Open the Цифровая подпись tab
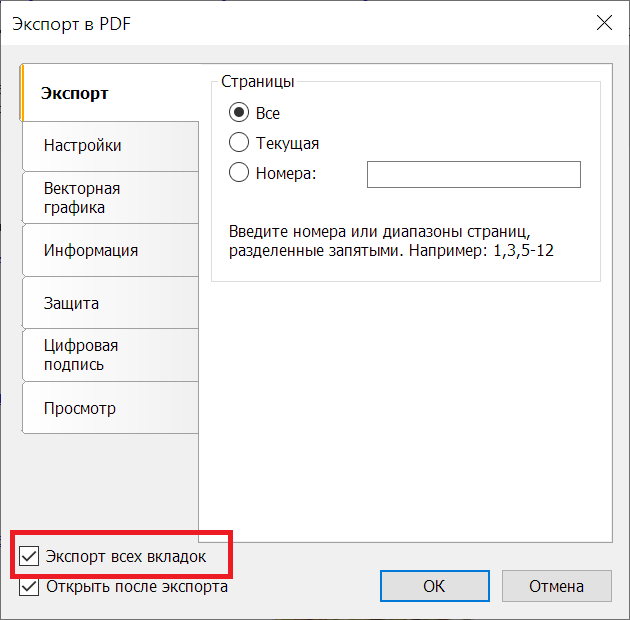The image size is (630, 620). point(110,355)
